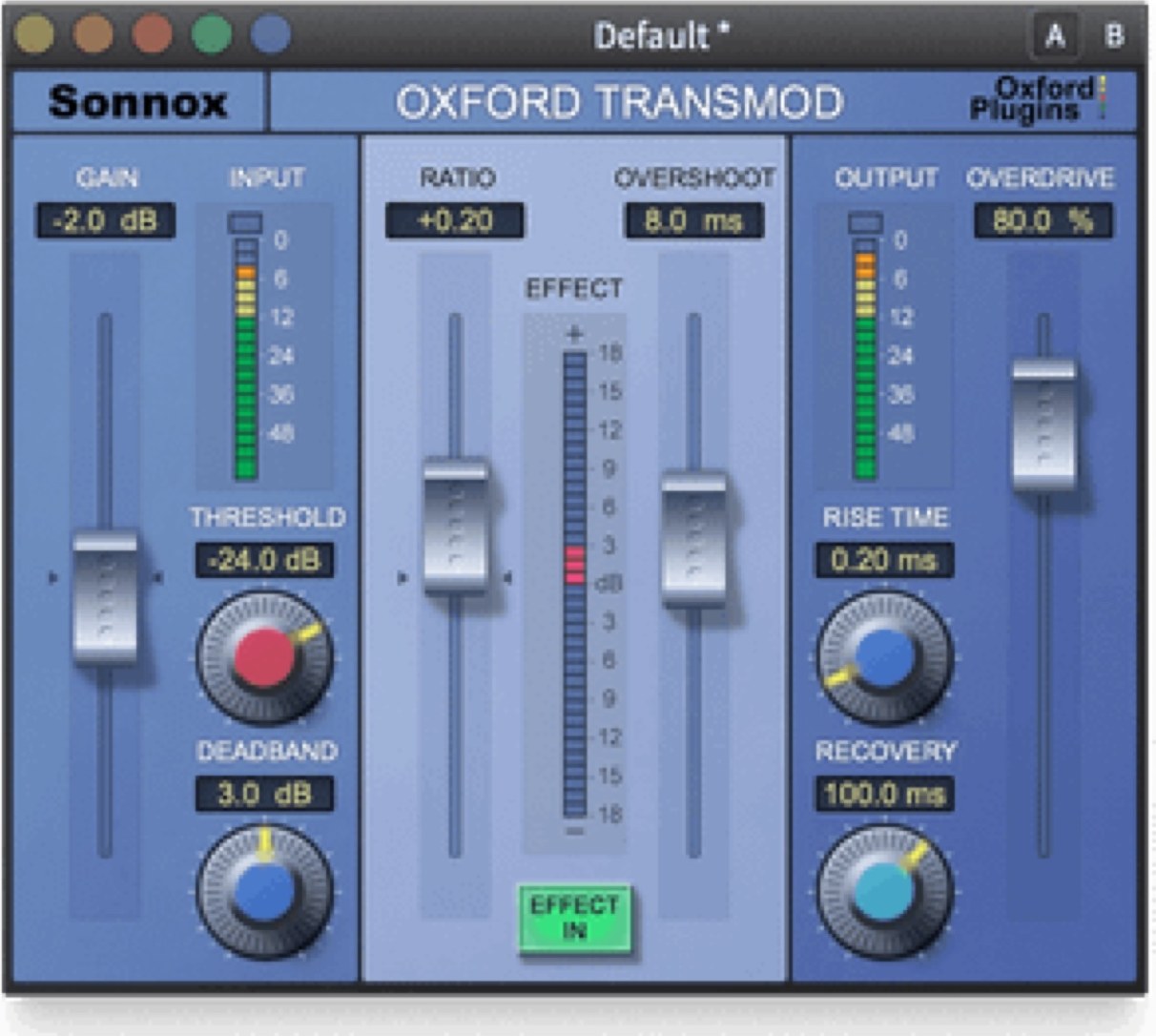Image resolution: width=1156 pixels, height=1036 pixels.
Task: Click the orange title bar dot
Action: pyautogui.click(x=93, y=34)
